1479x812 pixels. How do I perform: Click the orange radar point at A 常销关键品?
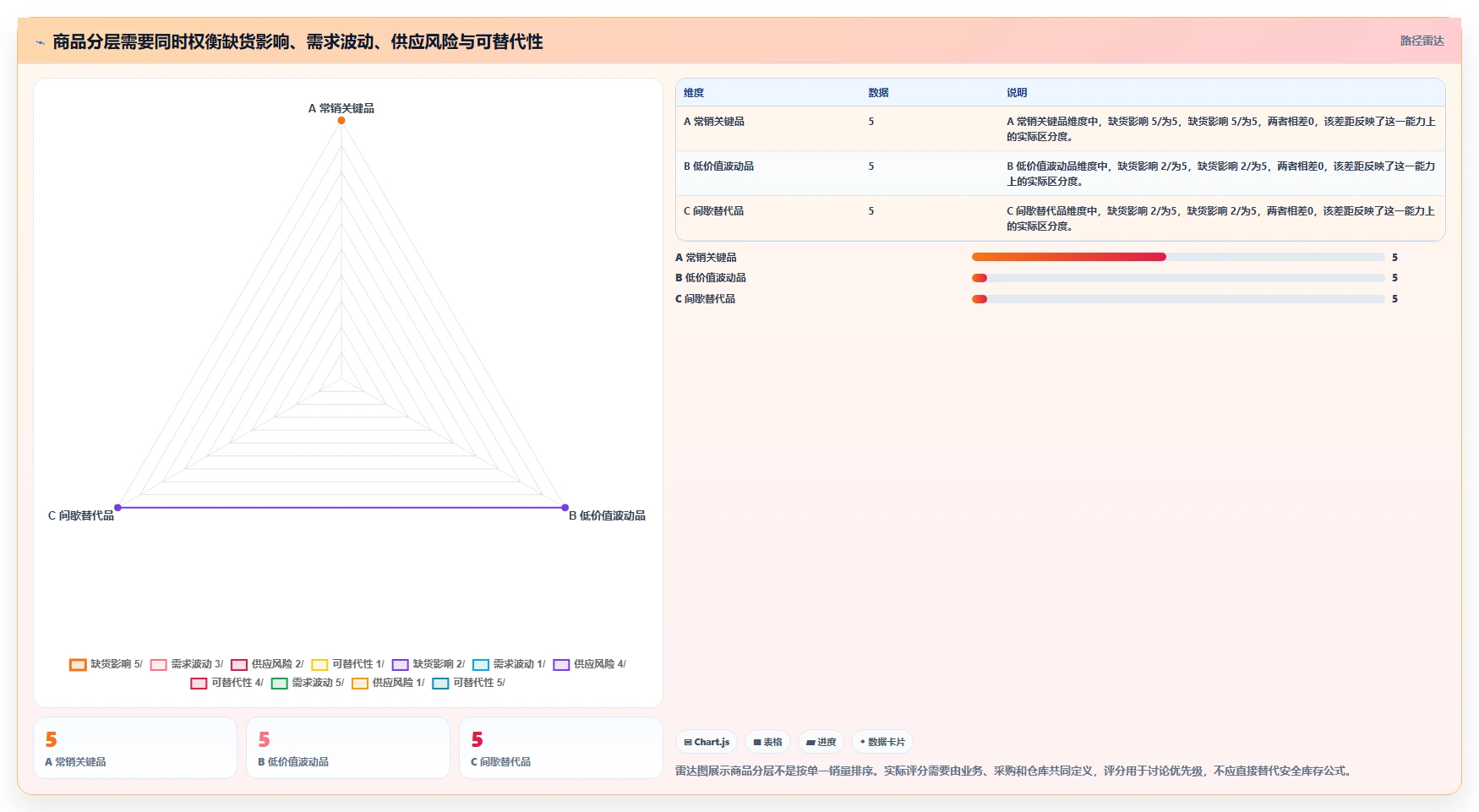point(341,121)
